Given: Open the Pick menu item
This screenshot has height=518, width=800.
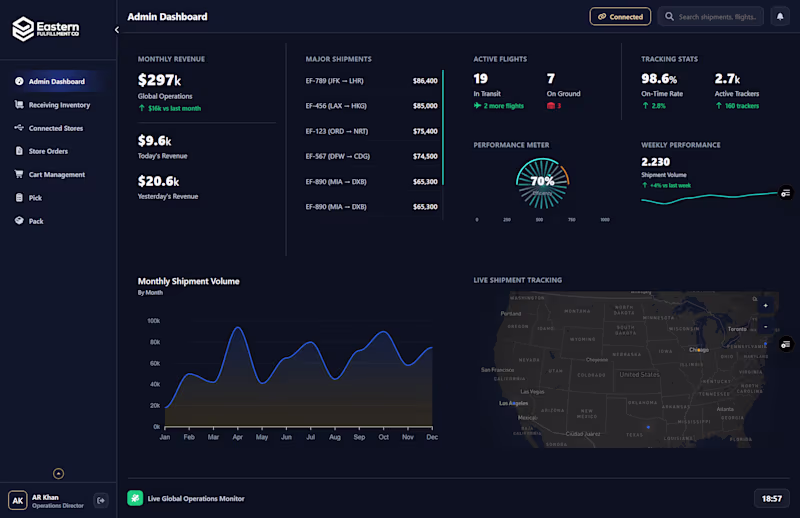Looking at the screenshot, I should pos(53,198).
